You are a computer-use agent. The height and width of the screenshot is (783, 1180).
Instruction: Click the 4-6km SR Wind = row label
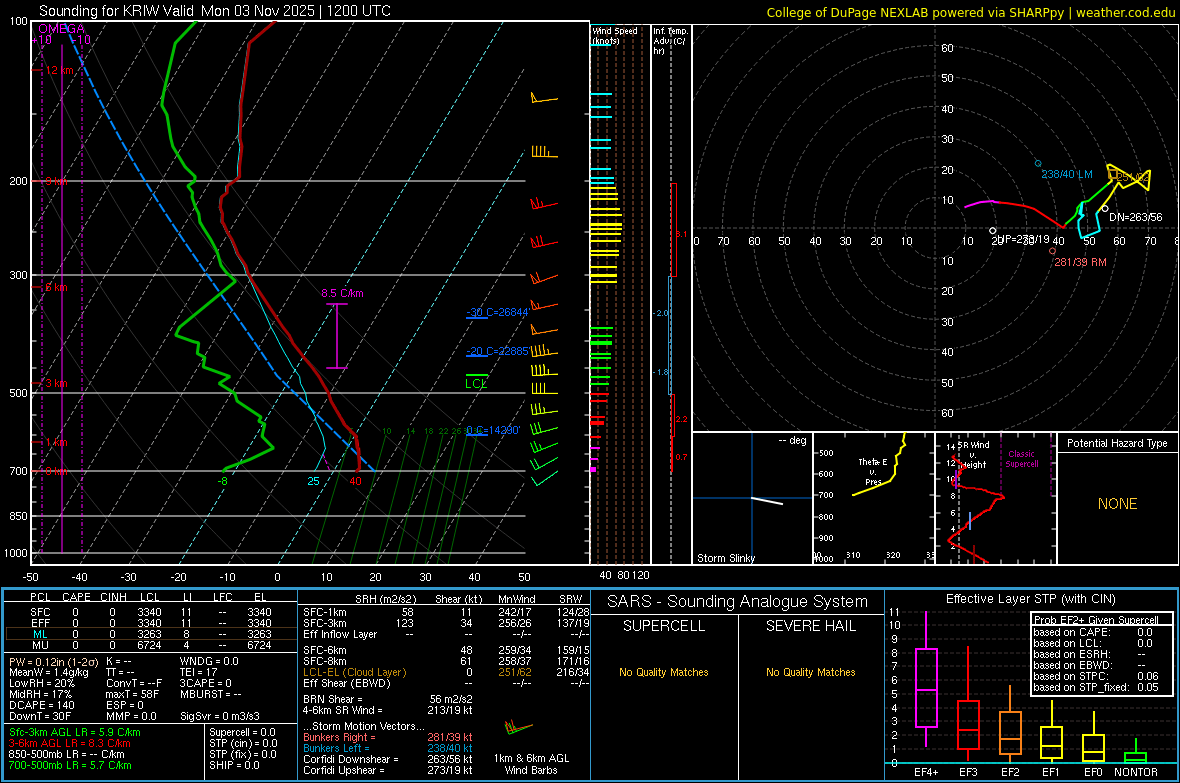(x=342, y=710)
